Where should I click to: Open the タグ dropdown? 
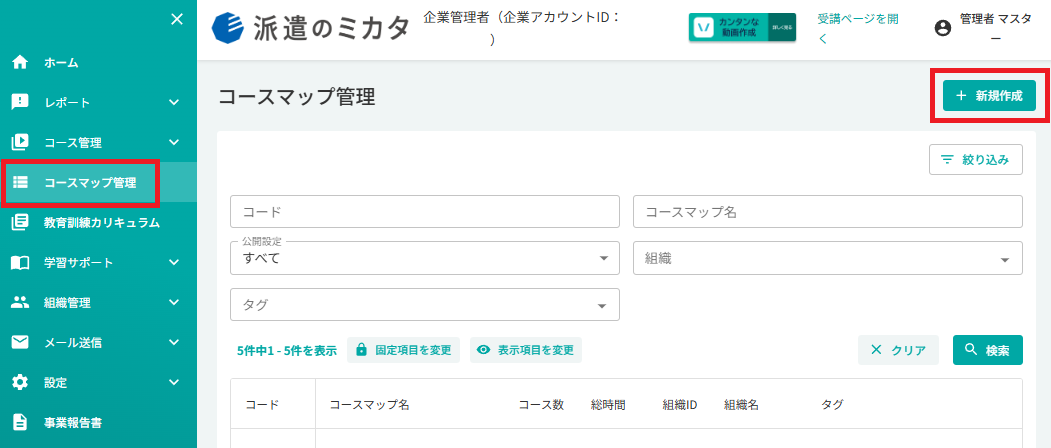[425, 304]
